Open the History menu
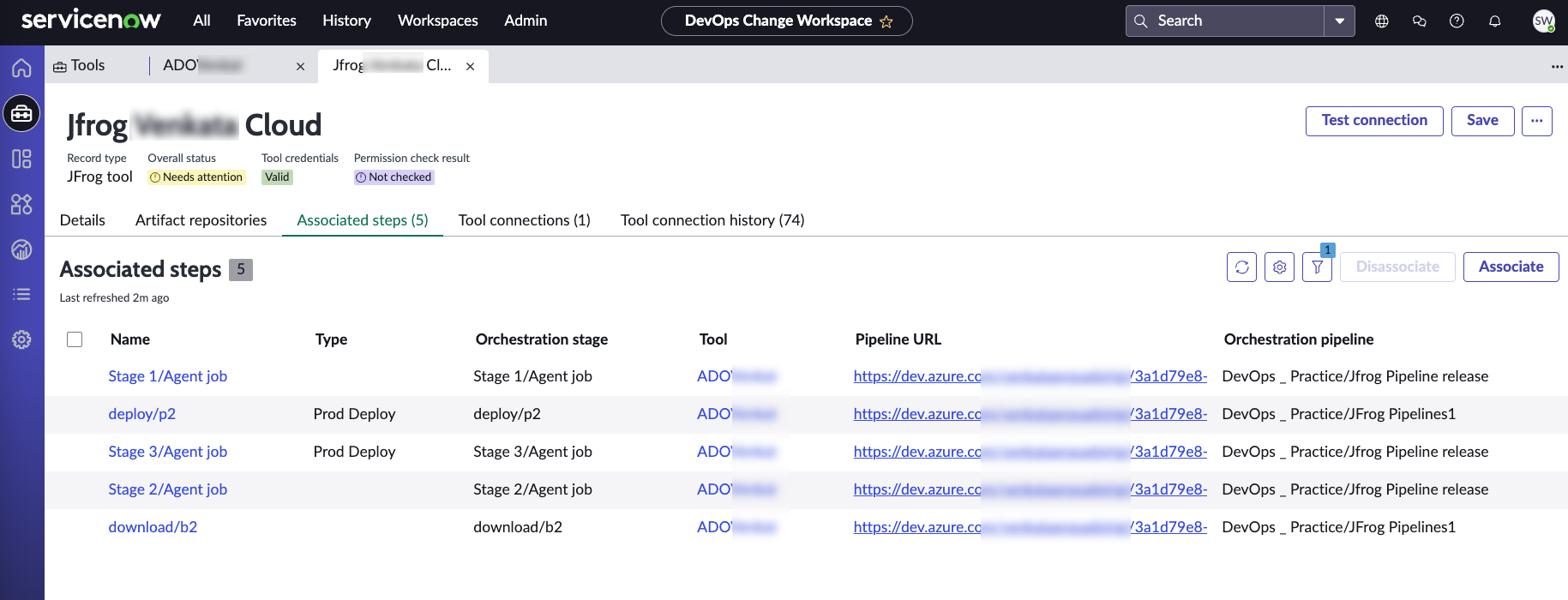 point(346,21)
